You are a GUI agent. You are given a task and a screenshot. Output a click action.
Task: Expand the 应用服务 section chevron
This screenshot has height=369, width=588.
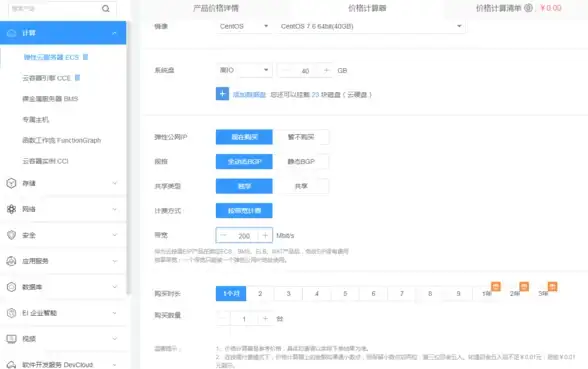click(x=115, y=261)
